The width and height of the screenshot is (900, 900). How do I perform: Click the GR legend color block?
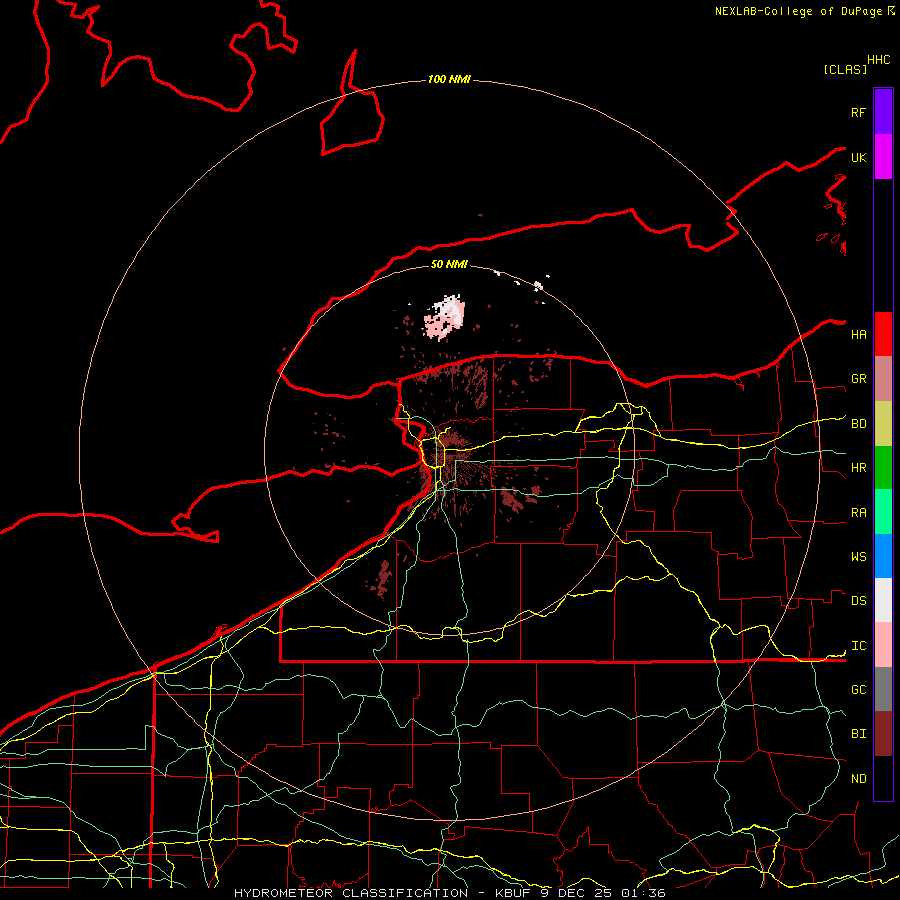tap(883, 379)
